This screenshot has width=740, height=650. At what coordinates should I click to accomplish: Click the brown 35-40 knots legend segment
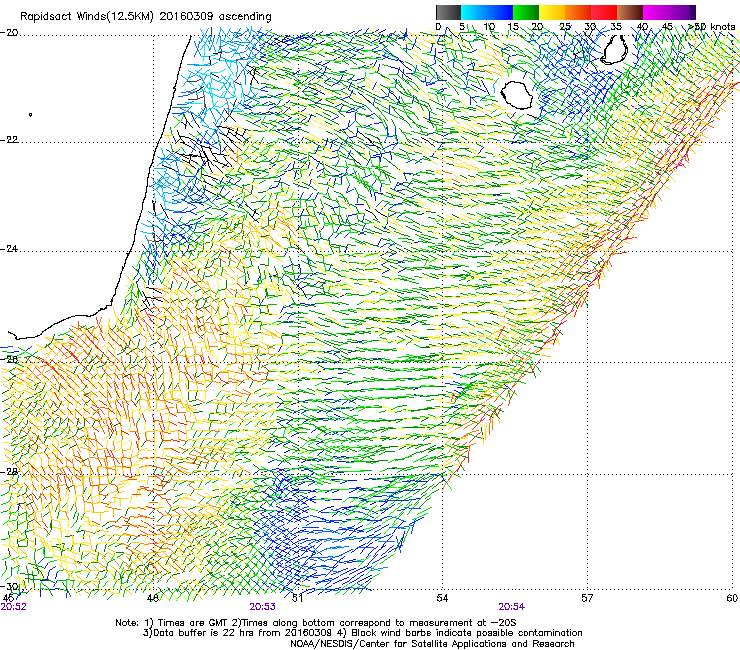(x=630, y=12)
